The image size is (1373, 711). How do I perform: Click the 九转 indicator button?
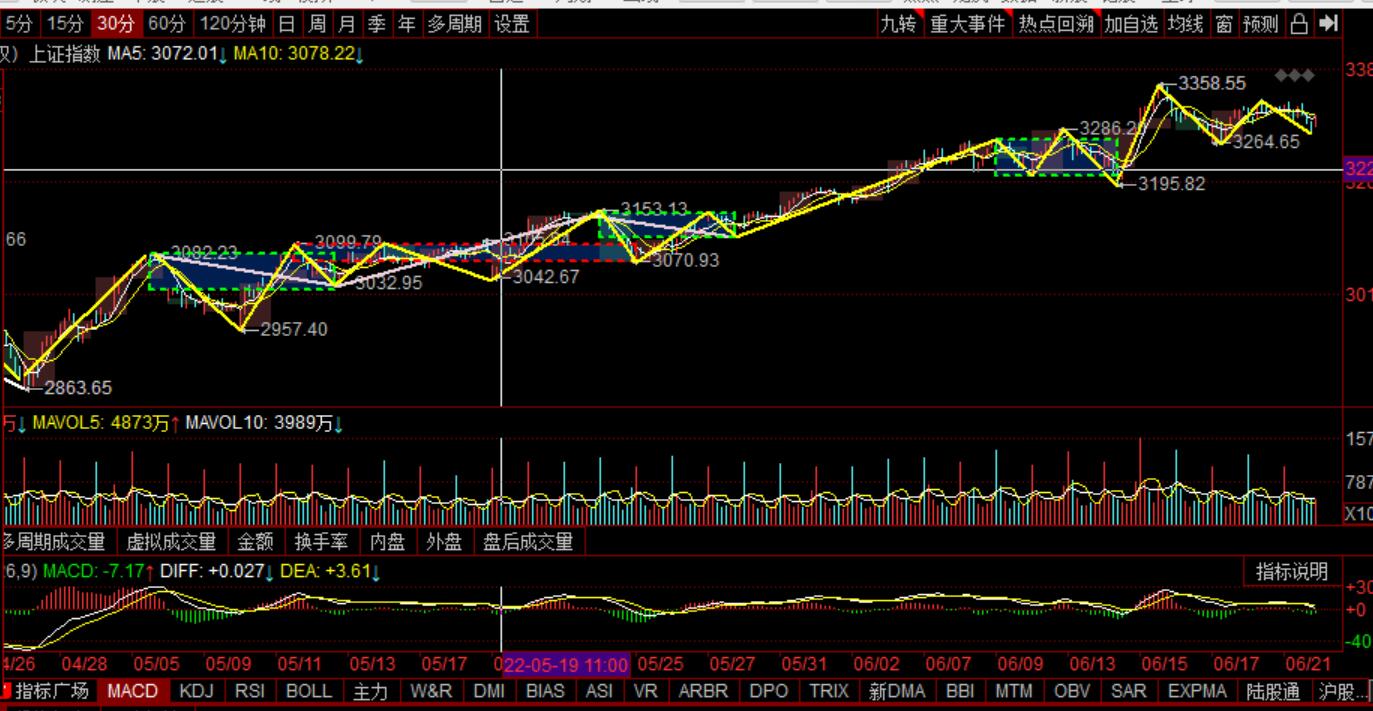pyautogui.click(x=898, y=24)
